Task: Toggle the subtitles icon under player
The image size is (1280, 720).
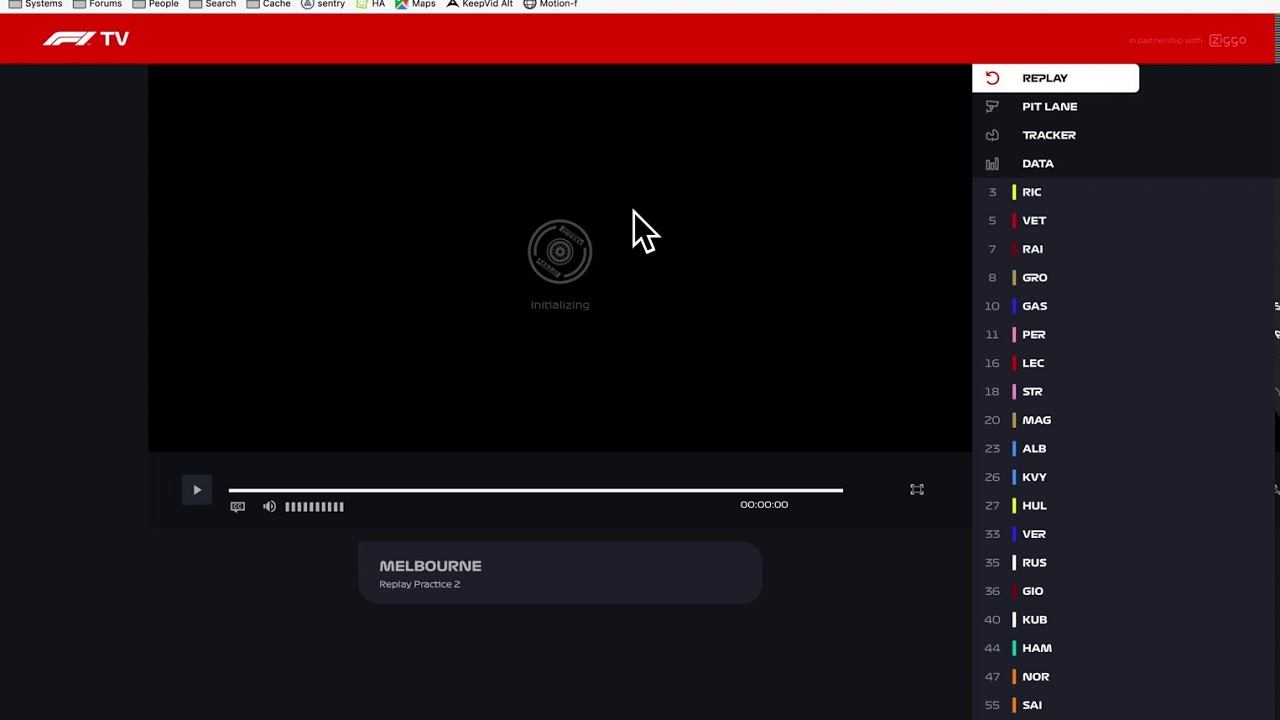Action: [x=237, y=507]
